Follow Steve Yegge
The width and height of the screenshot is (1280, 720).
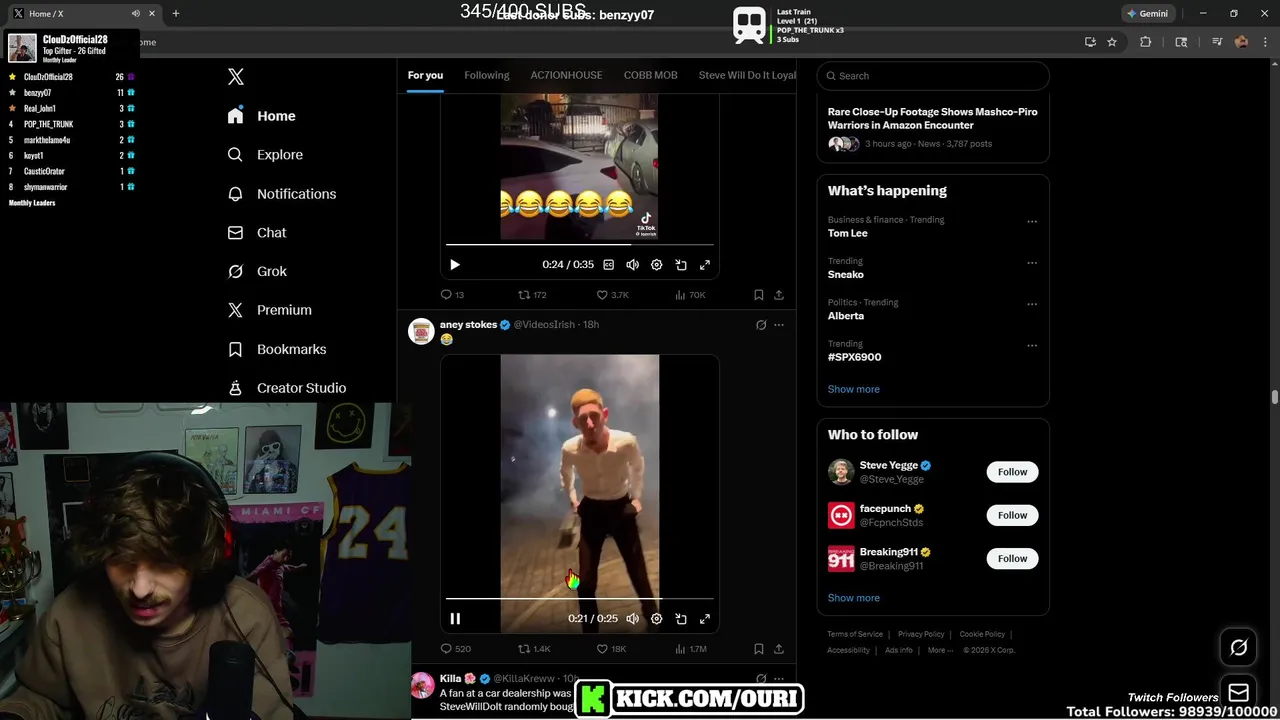coord(1012,472)
